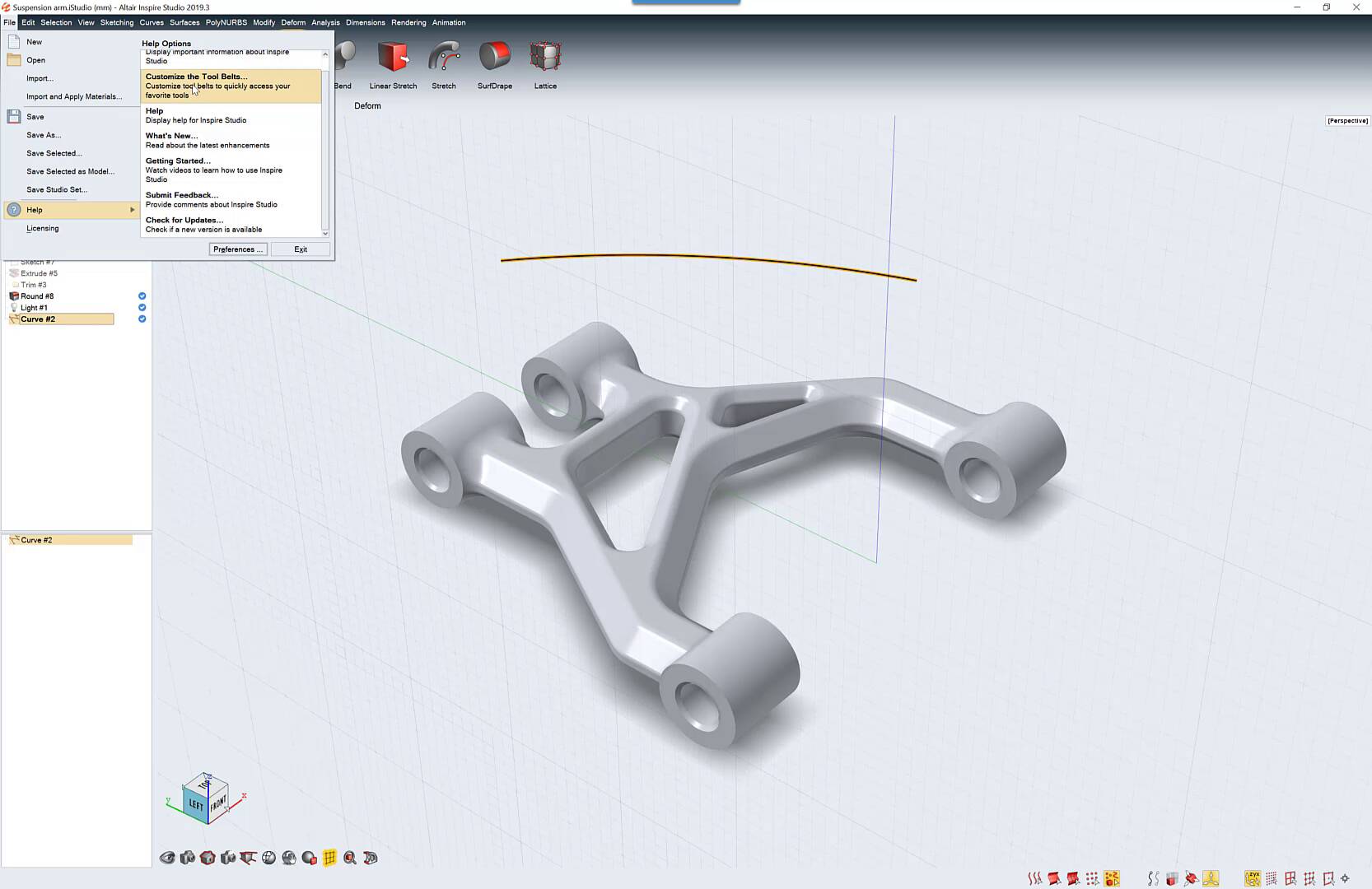
Task: Toggle visibility check for Light #1
Action: (142, 308)
